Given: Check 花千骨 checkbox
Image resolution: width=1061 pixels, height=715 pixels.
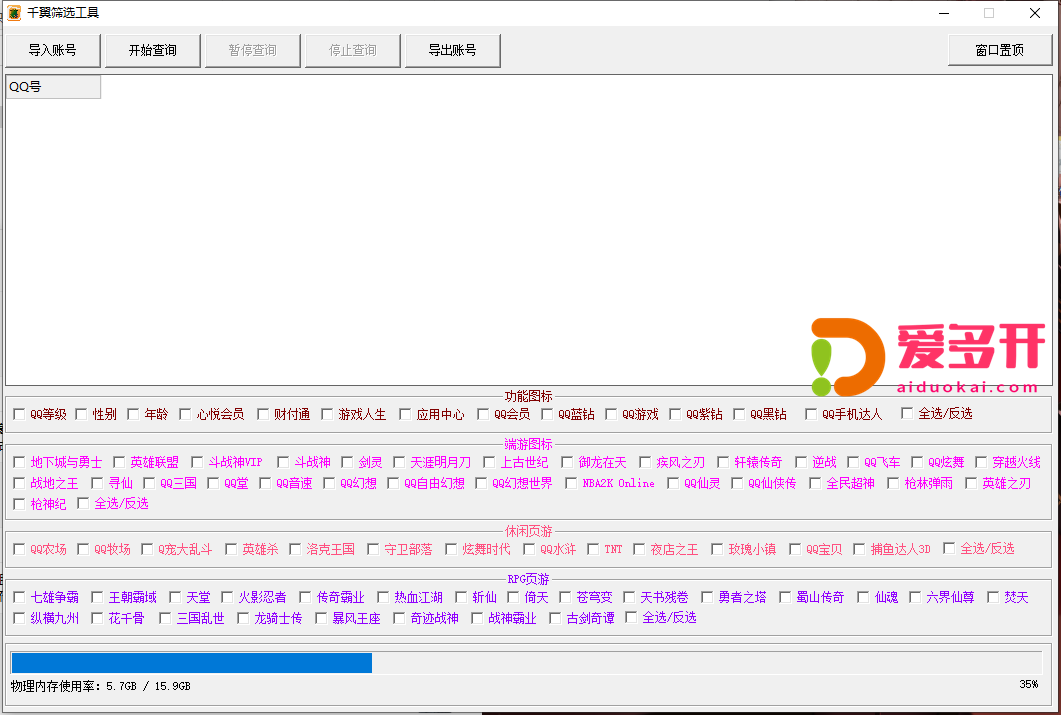Looking at the screenshot, I should pos(97,618).
